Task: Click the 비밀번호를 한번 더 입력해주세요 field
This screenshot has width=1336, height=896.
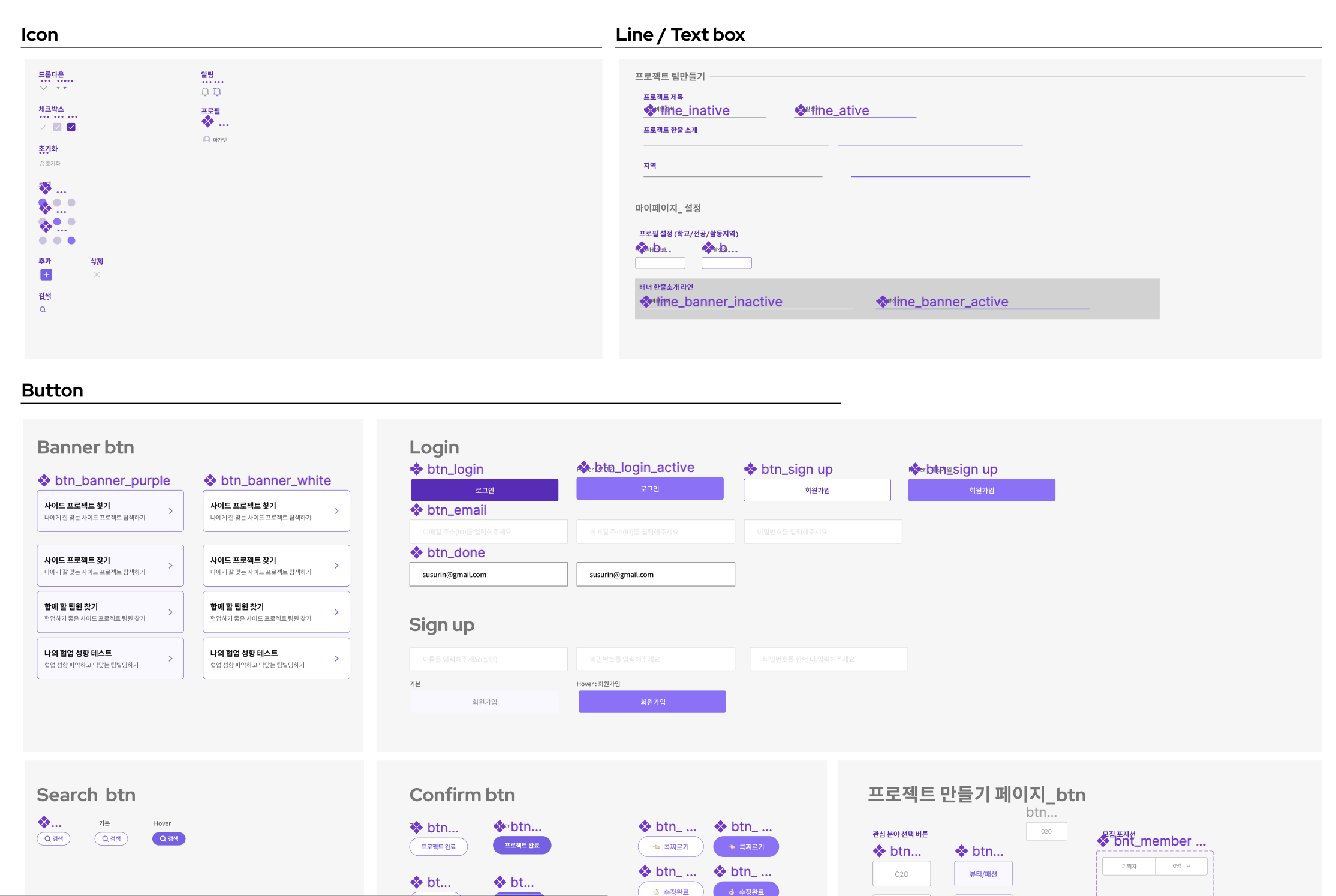Action: coord(829,659)
